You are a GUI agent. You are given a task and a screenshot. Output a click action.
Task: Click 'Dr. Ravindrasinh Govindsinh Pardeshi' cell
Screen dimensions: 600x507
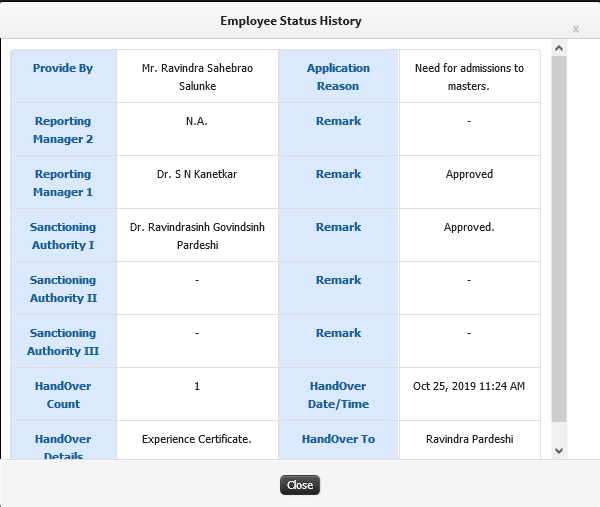[x=197, y=236]
